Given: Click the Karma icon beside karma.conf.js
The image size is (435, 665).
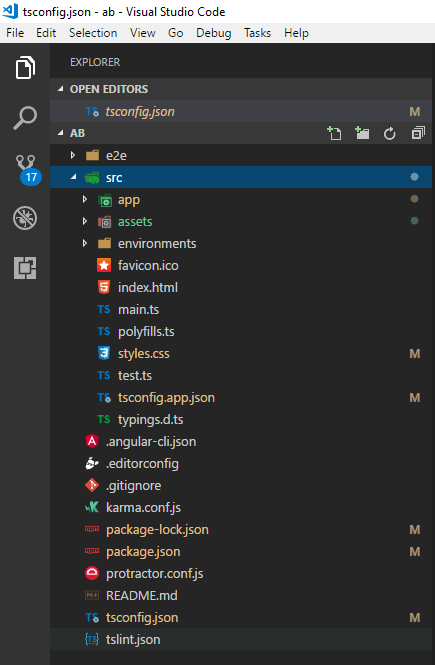Looking at the screenshot, I should coord(92,507).
